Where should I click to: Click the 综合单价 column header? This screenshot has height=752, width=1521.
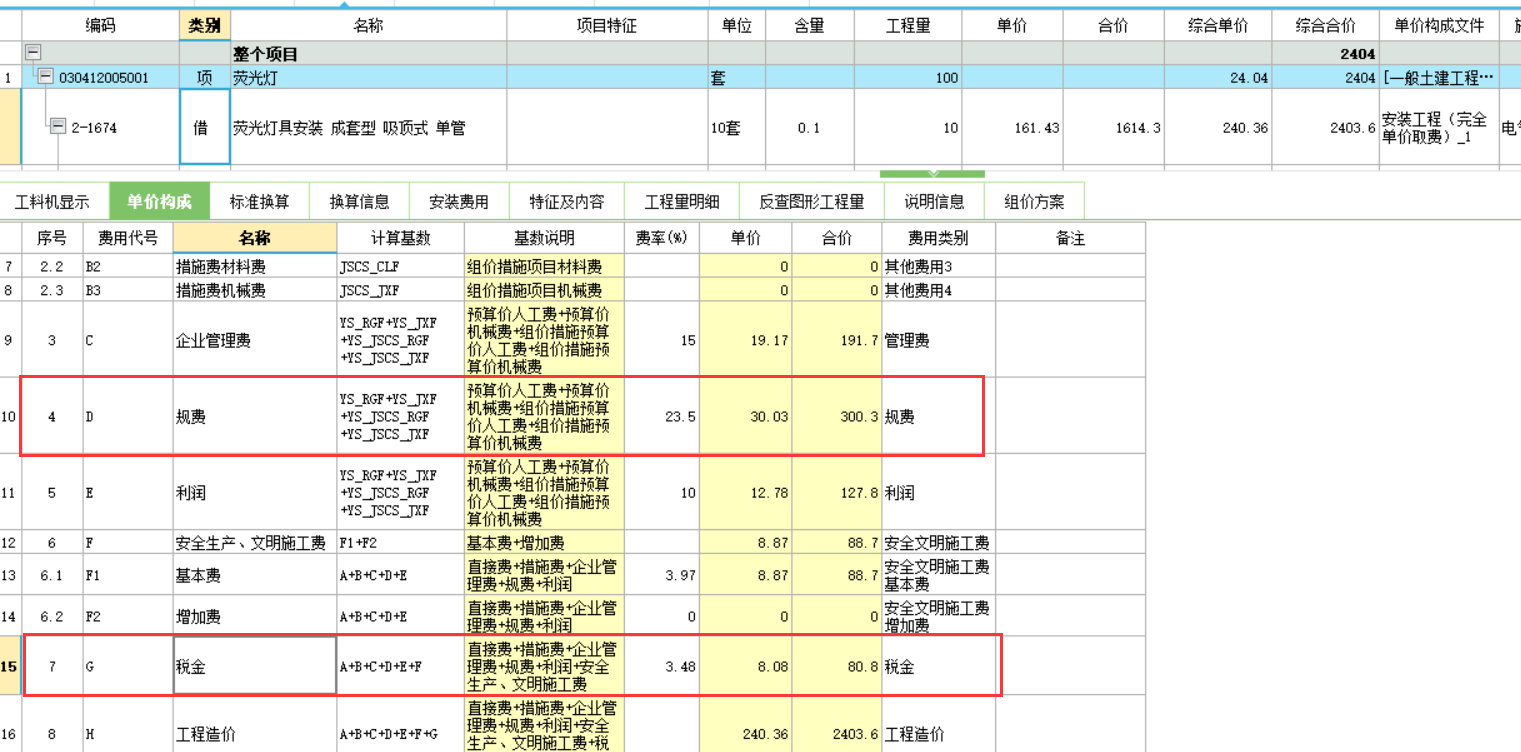point(1216,26)
